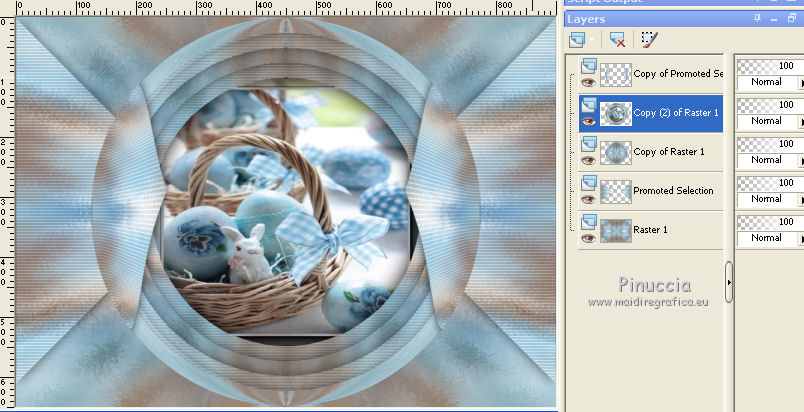Screen dimensions: 804x412
Task: Open the New Layer icon's dropdown arrow
Action: click(592, 39)
